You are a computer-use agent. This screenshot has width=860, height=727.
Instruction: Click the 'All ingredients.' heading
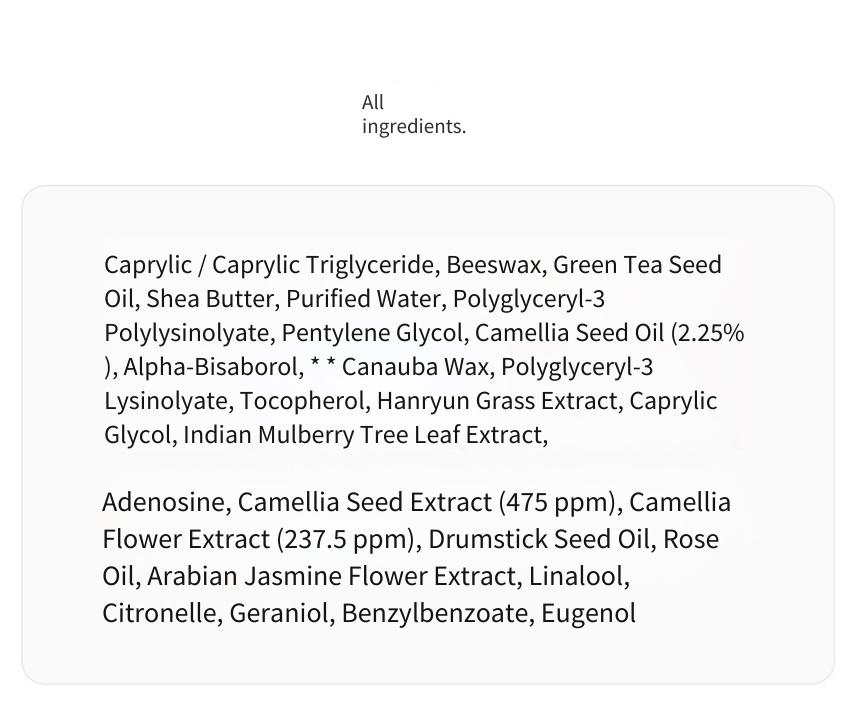tap(414, 114)
